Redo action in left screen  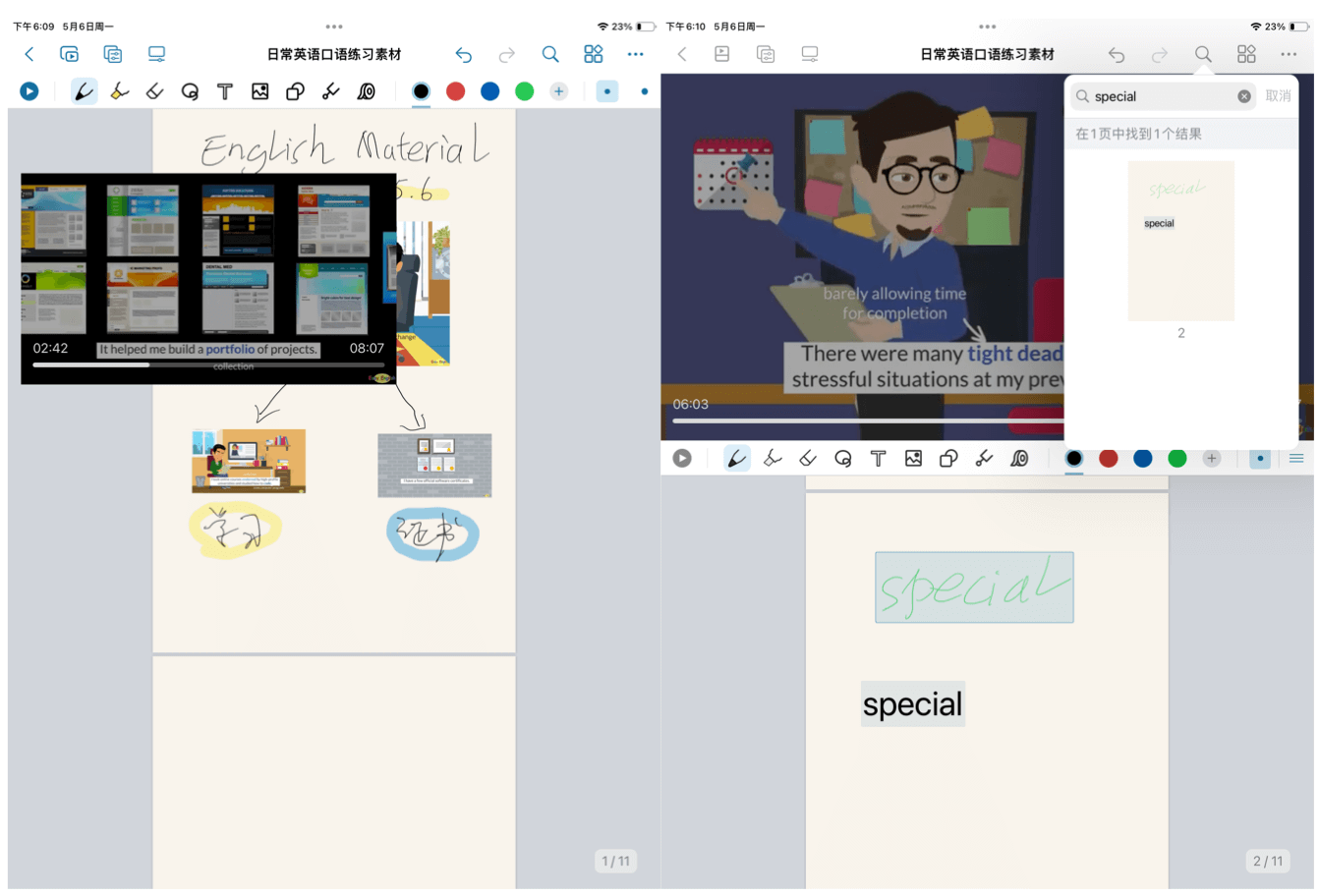506,54
